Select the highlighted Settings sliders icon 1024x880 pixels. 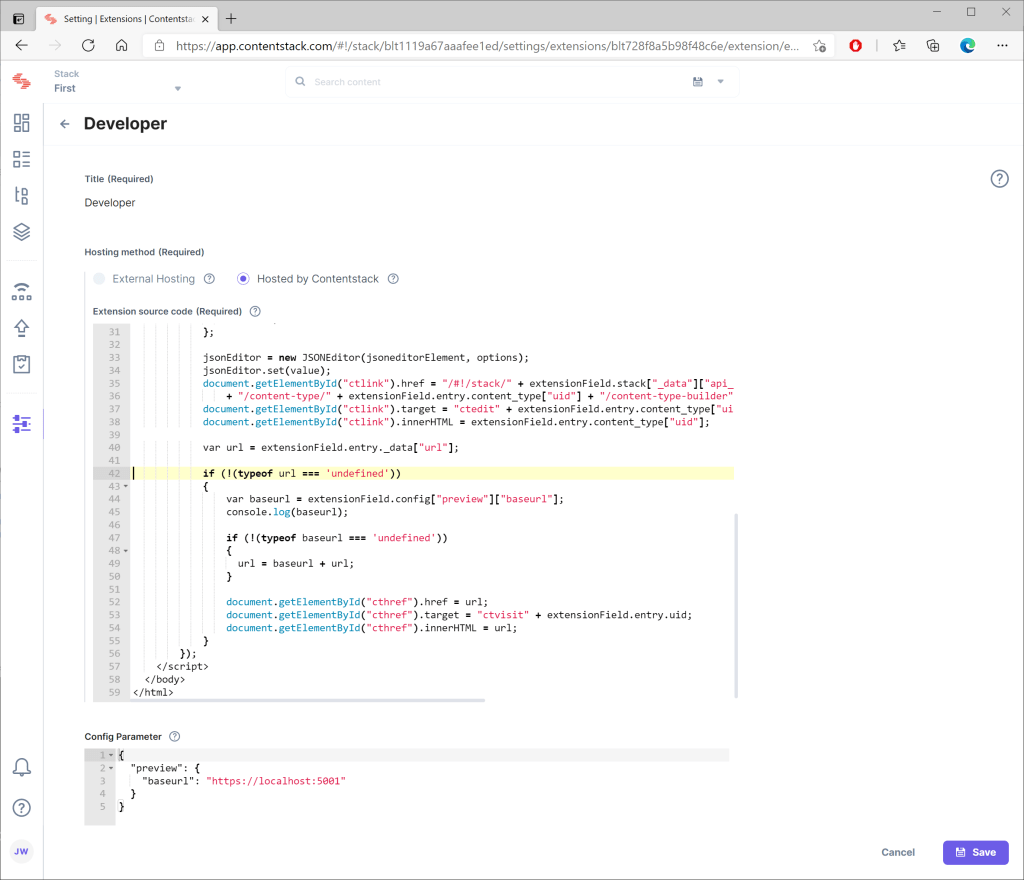[x=22, y=423]
